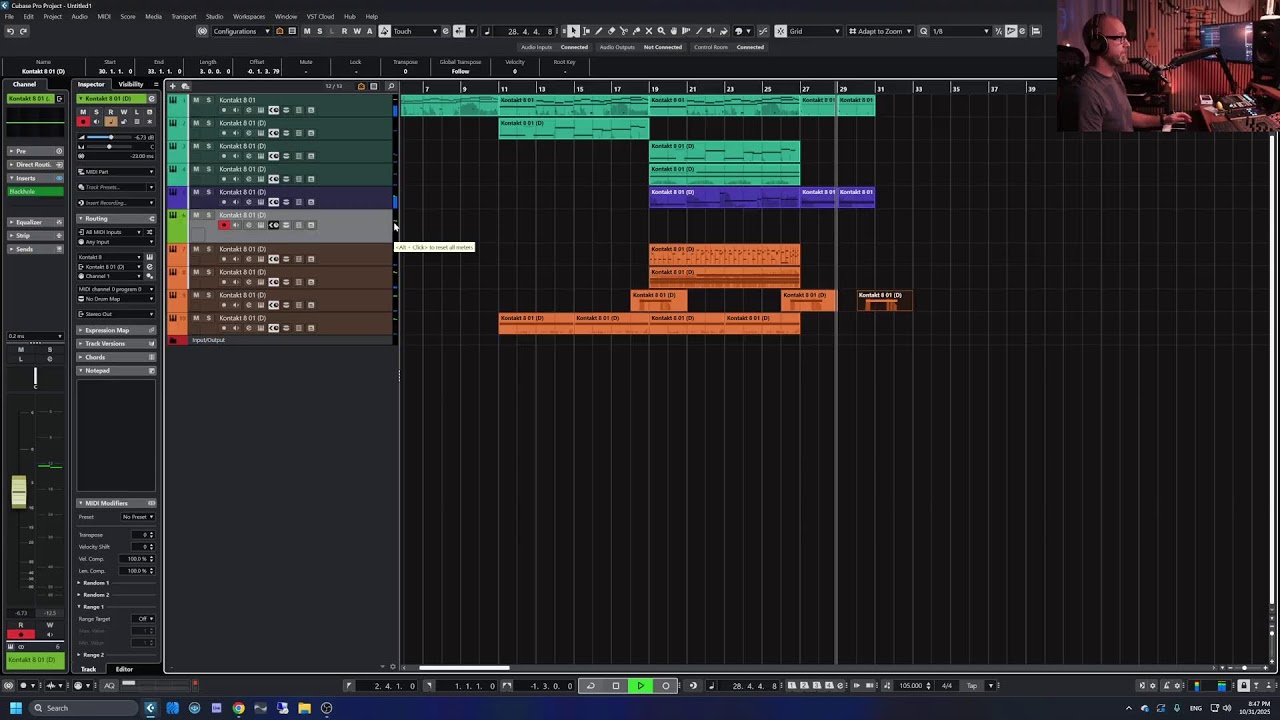Click the horizontal timeline scrollbar thumb

[464, 668]
